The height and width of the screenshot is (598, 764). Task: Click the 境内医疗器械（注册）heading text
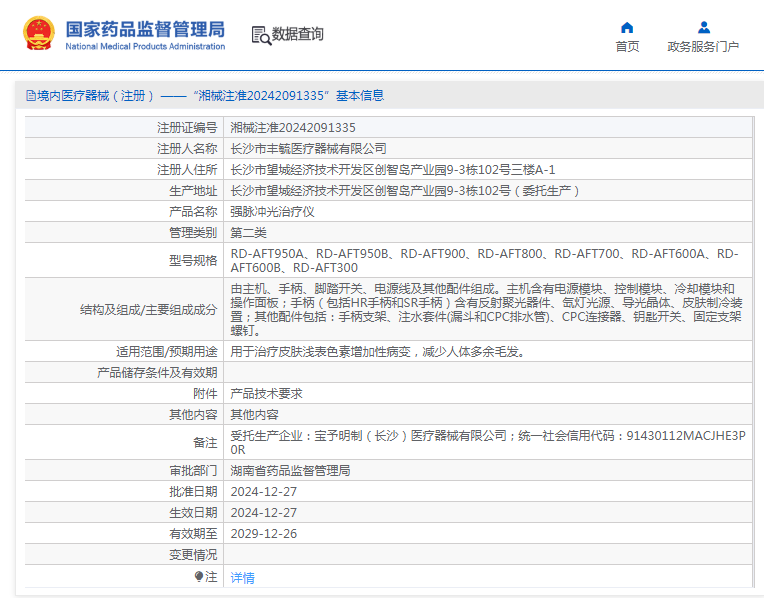click(x=96, y=96)
